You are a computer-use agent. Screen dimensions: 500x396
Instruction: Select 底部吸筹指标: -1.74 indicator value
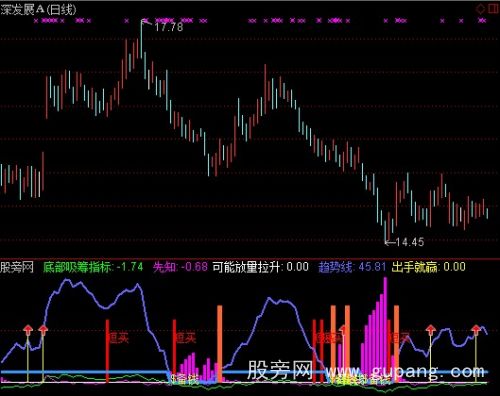pos(93,267)
